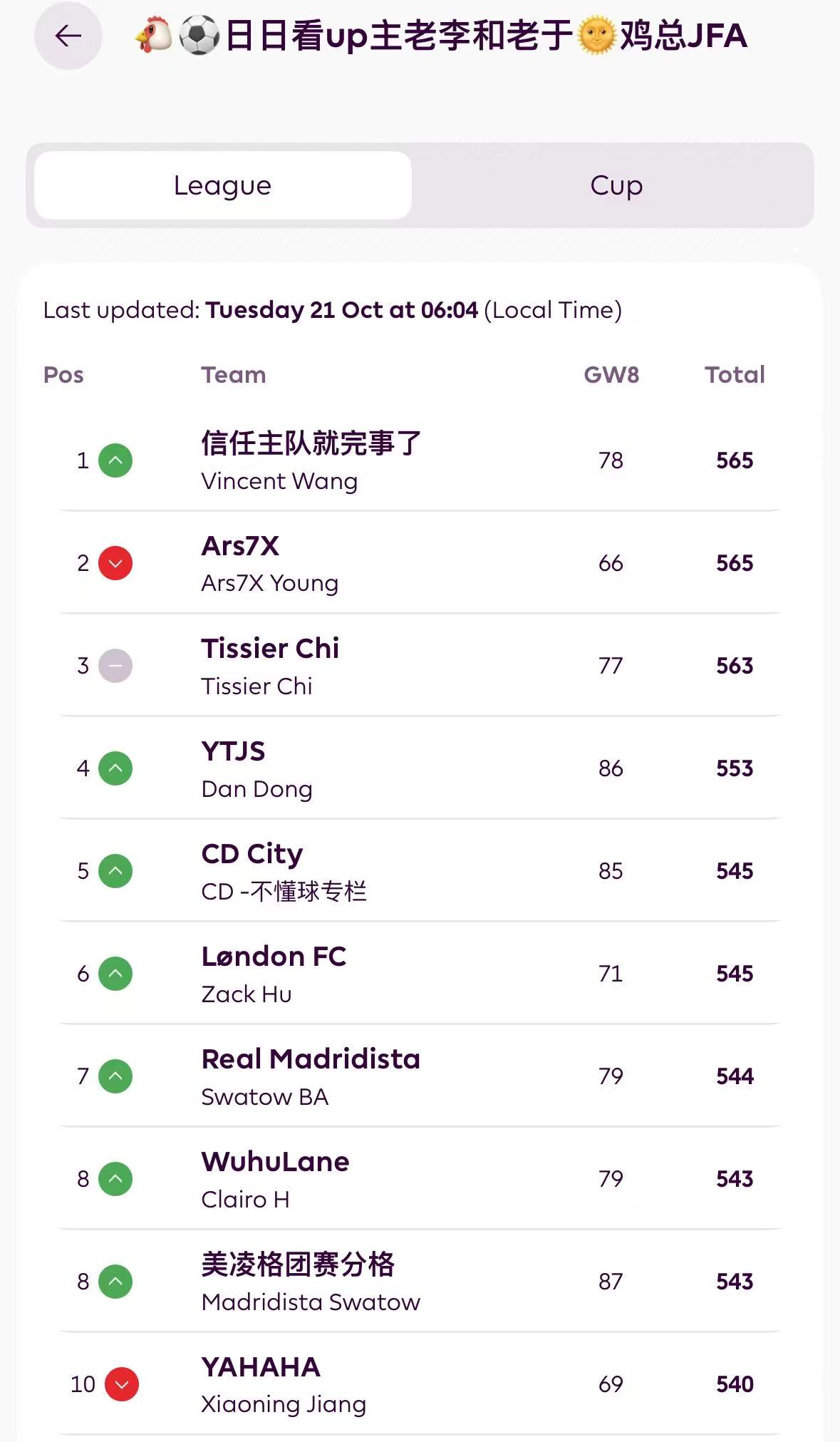This screenshot has height=1442, width=840.
Task: Click grey unchanged indicator for Tissier Chi
Action: [x=115, y=666]
